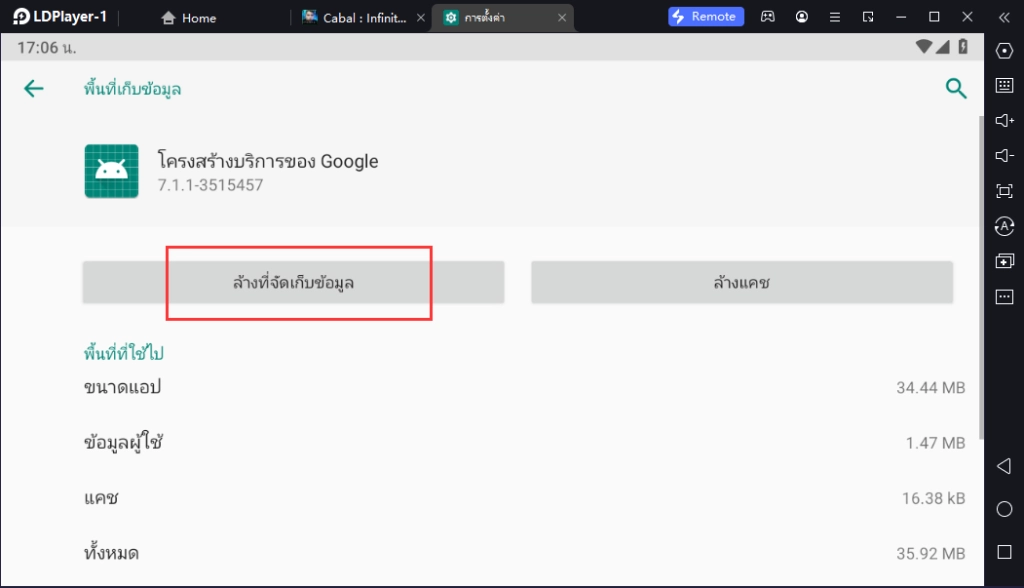
Task: Switch to the Home tab
Action: [x=189, y=18]
